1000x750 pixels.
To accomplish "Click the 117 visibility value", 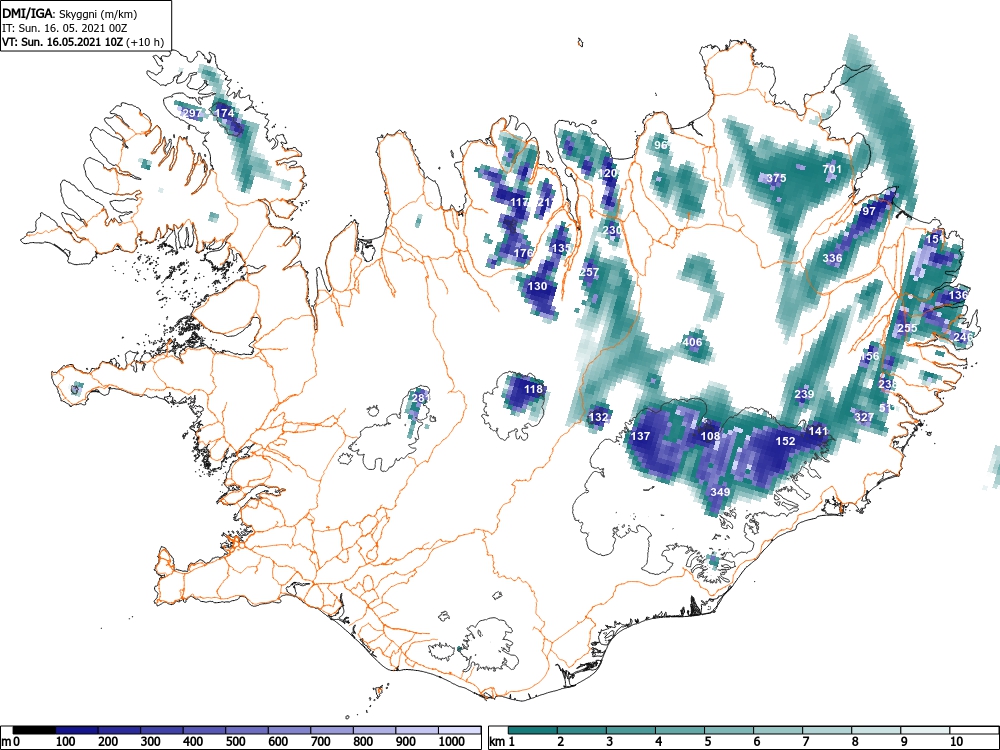I will click(520, 202).
